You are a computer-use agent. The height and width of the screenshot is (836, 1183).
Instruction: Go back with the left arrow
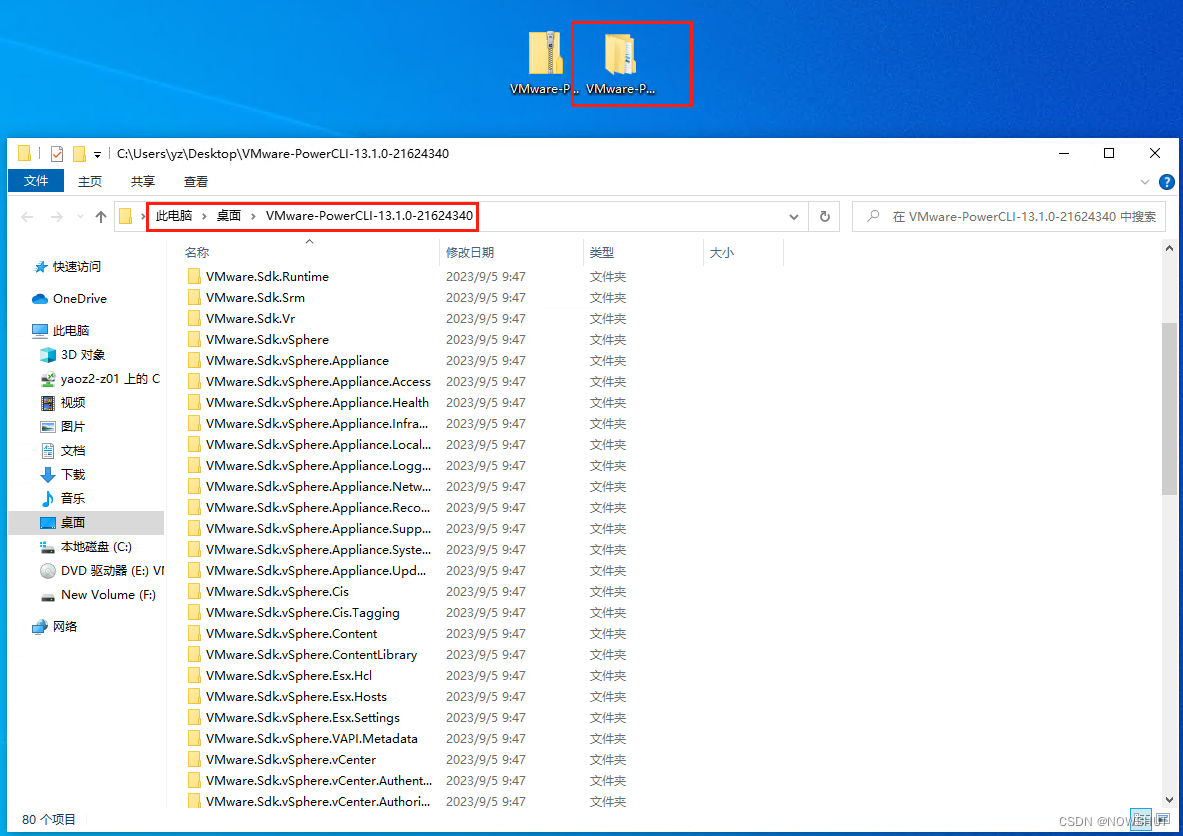click(27, 217)
